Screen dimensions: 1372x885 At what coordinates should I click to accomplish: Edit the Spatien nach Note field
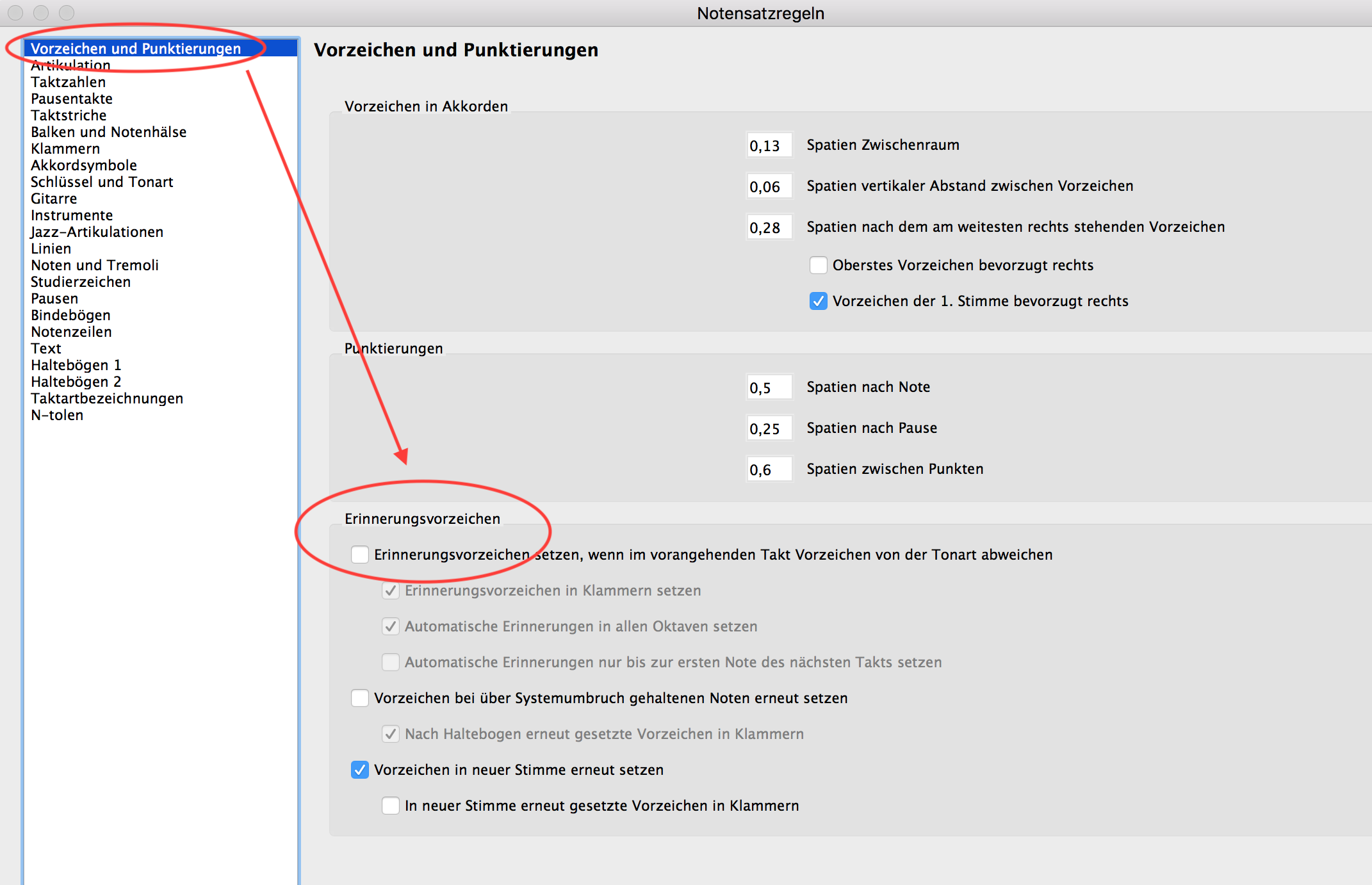[769, 387]
